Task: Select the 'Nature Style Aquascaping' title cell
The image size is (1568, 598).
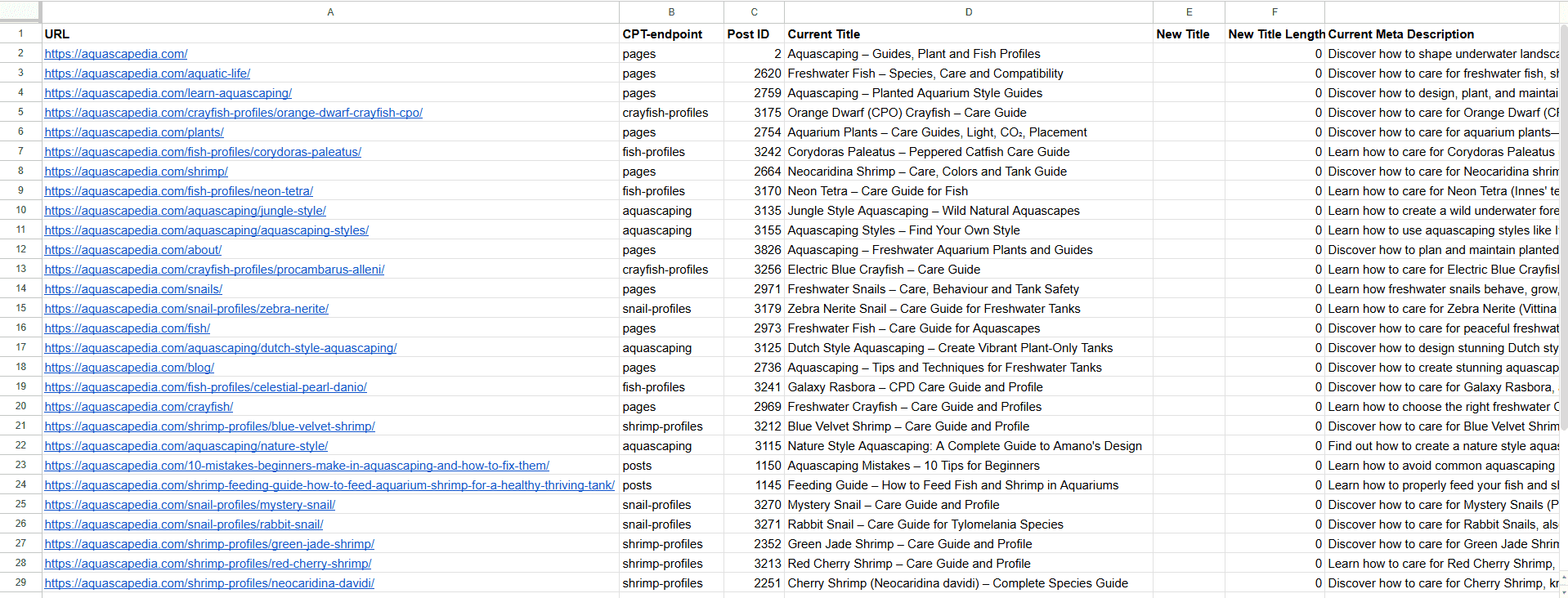Action: [x=968, y=446]
